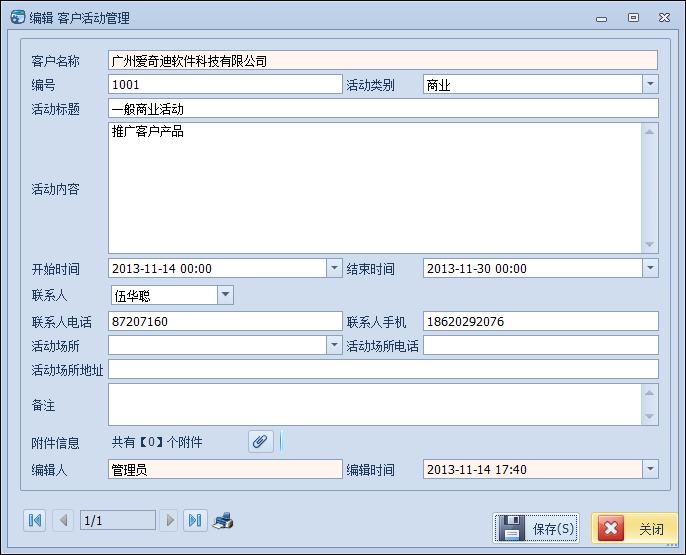Click the 活动标题 input field
Viewport: 686px width, 555px height.
[x=383, y=108]
